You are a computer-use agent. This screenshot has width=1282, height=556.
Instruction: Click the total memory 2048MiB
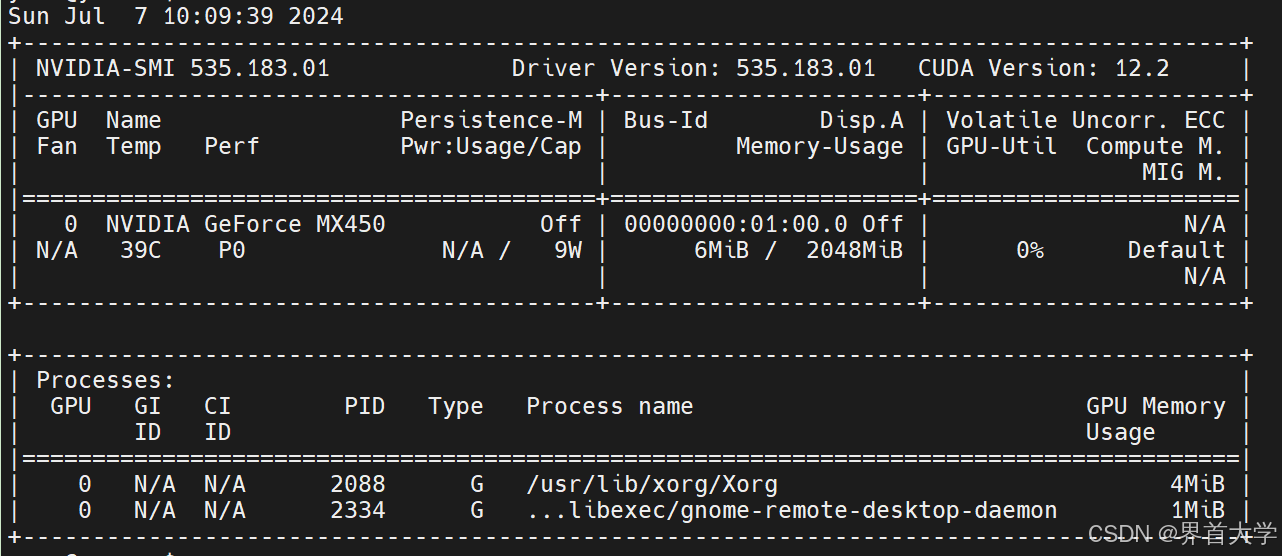(x=854, y=251)
